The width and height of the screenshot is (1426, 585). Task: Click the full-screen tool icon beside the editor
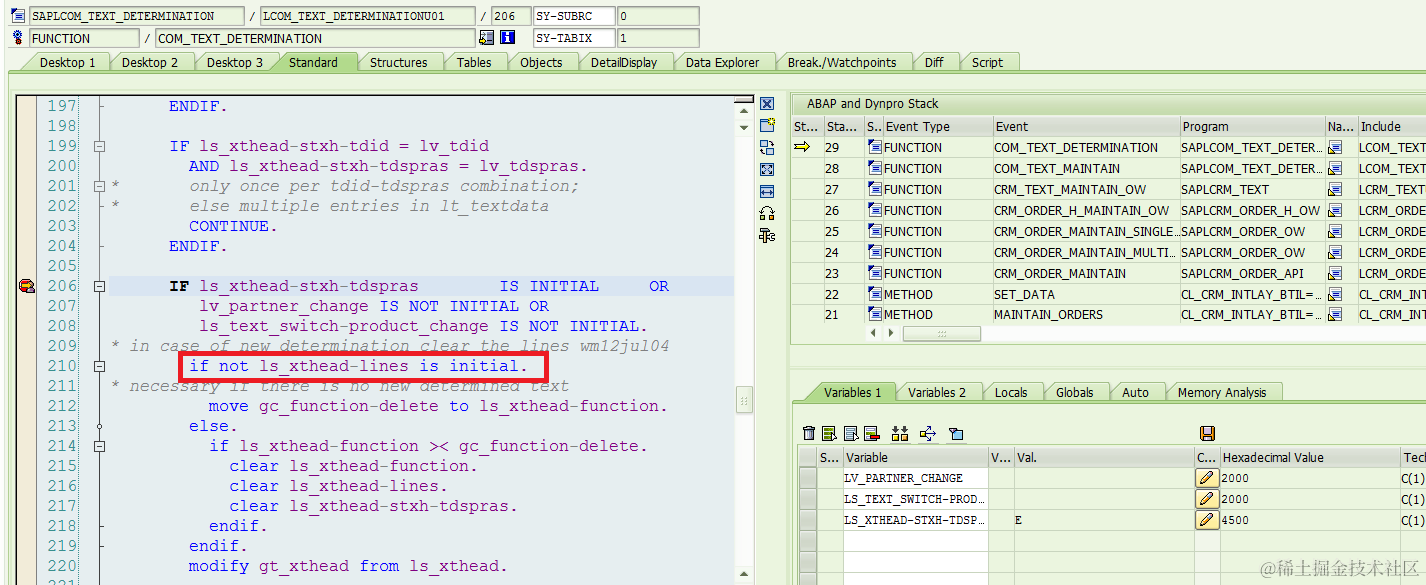click(x=767, y=170)
